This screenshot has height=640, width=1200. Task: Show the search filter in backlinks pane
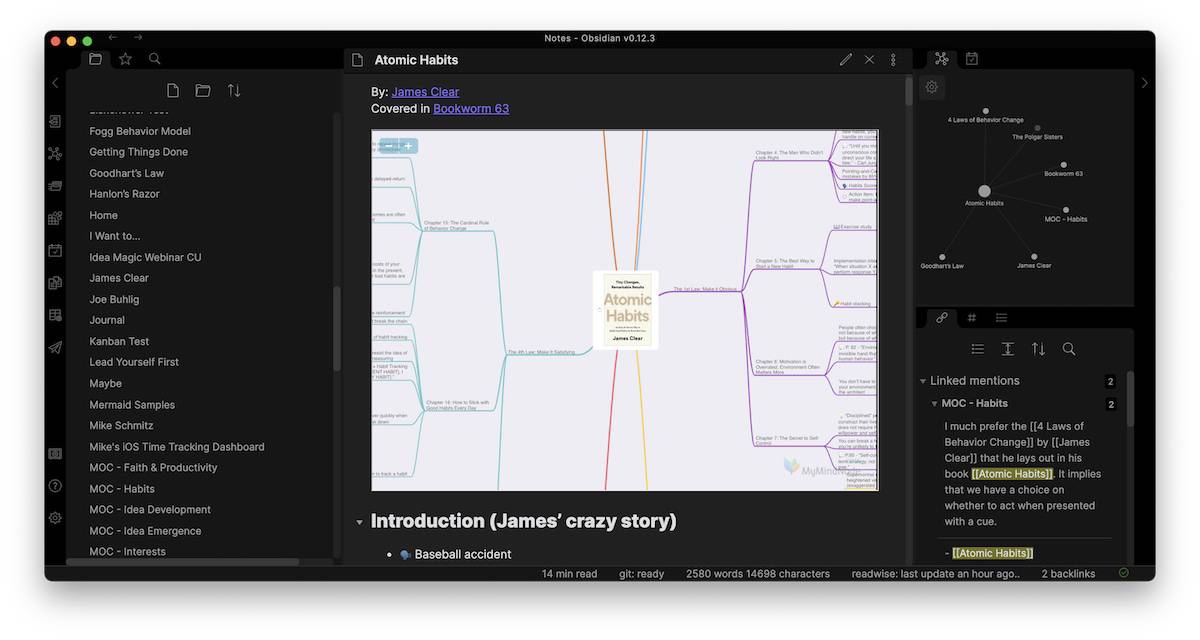click(1069, 349)
